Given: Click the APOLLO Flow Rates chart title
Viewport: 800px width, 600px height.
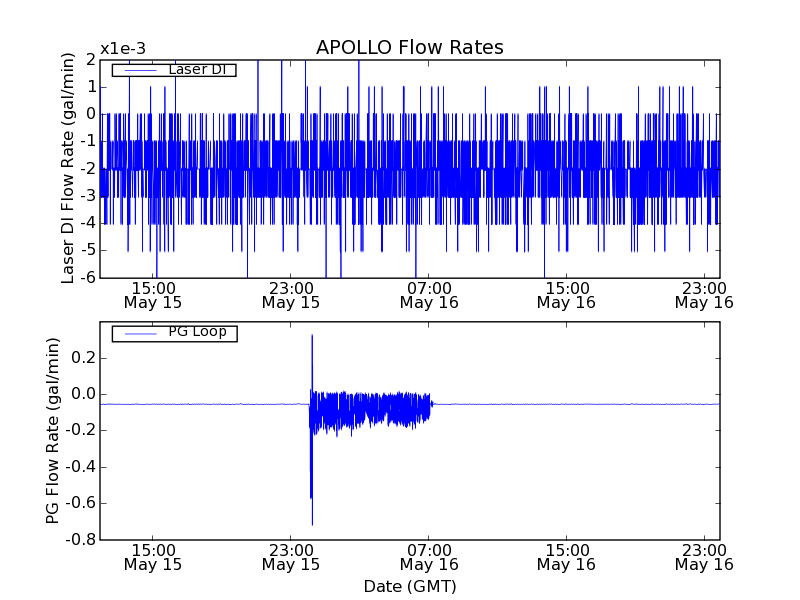Looking at the screenshot, I should tap(409, 48).
